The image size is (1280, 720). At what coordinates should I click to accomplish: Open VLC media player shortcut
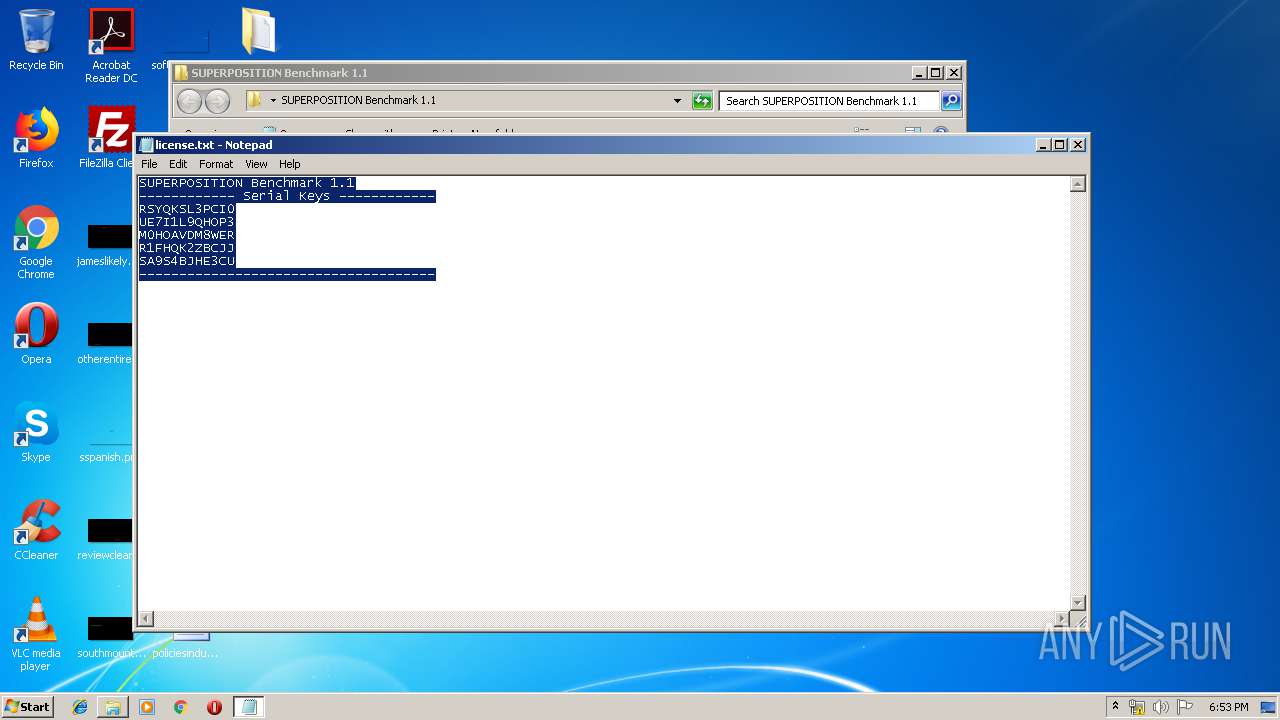pos(36,634)
